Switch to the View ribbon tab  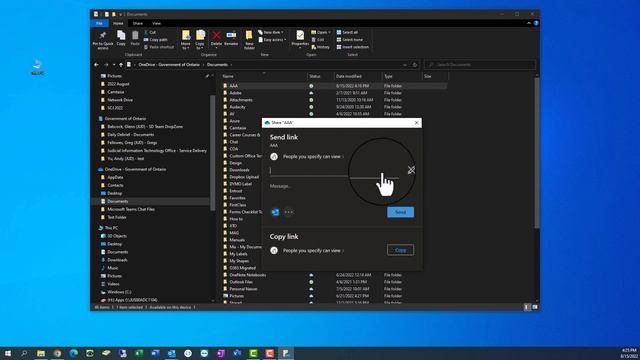pyautogui.click(x=156, y=23)
